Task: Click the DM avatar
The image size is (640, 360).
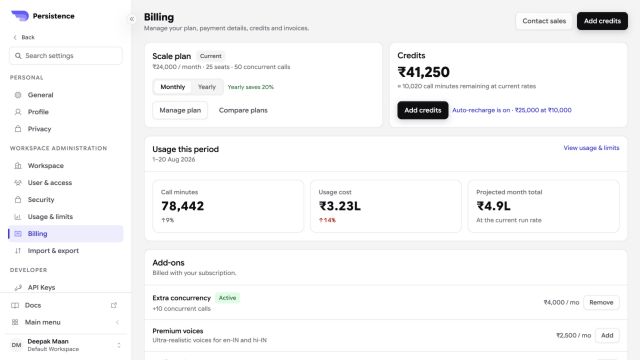Action: [16, 345]
